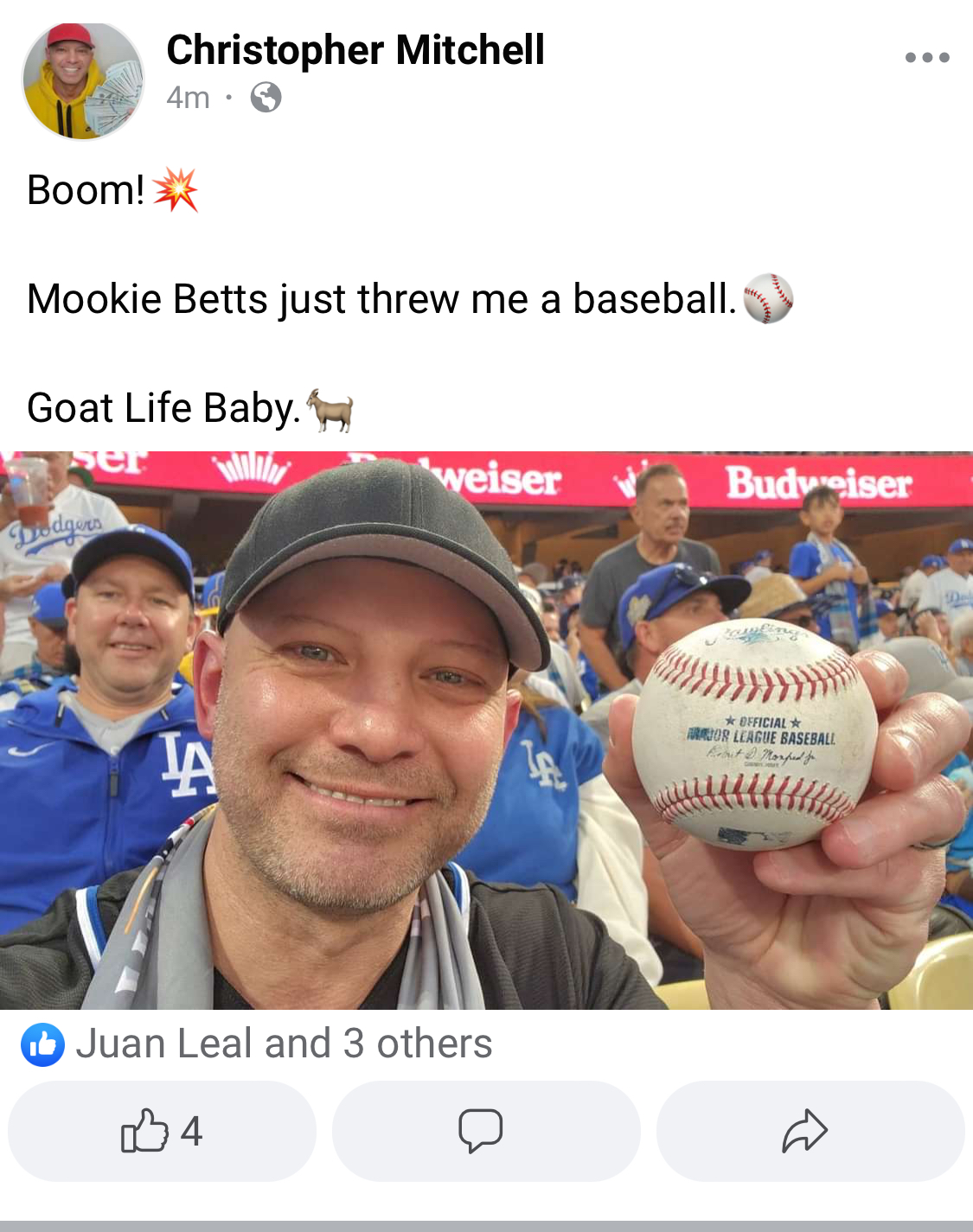This screenshot has width=973, height=1232.
Task: Open Christopher Mitchell's profile name link
Action: click(355, 49)
